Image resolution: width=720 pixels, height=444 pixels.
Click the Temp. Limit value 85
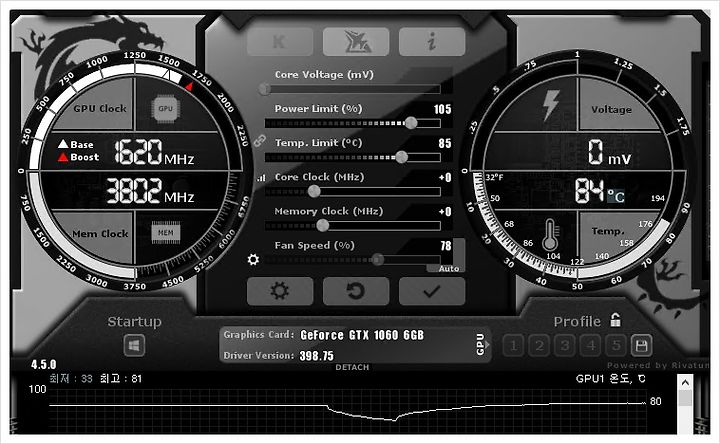tap(444, 143)
